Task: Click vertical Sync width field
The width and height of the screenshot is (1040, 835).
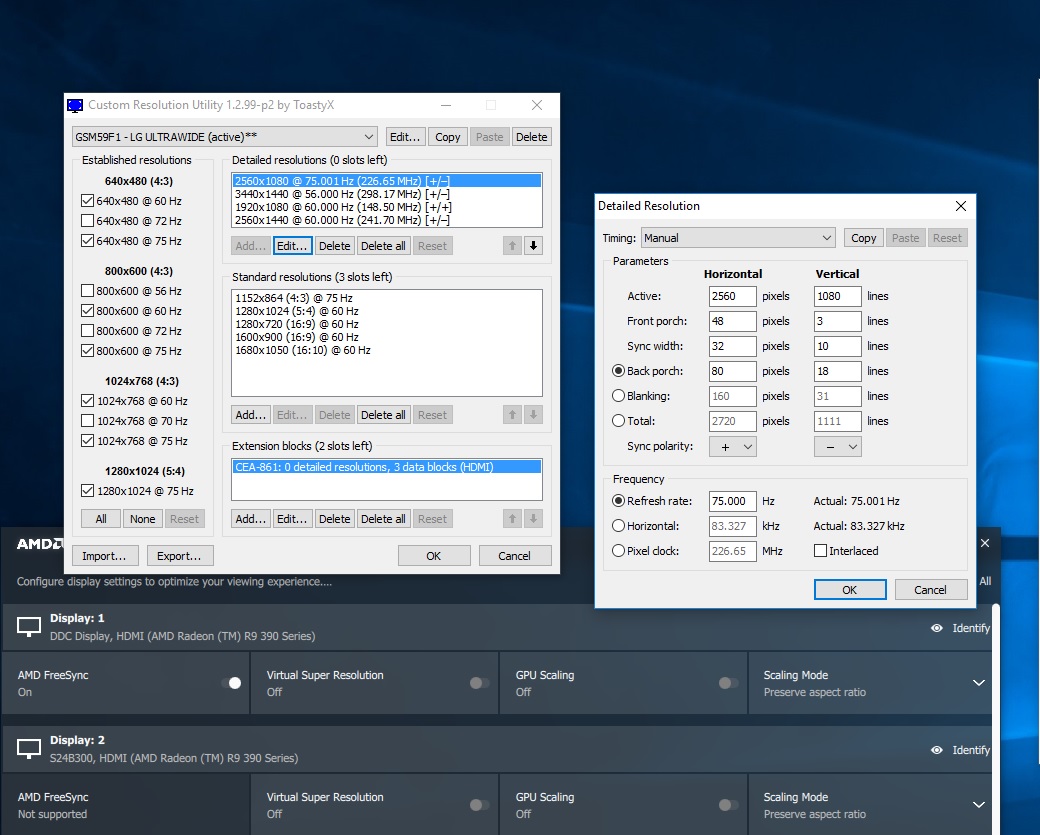Action: pos(838,346)
